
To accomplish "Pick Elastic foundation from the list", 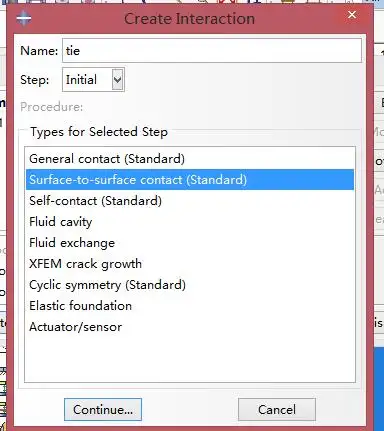I will coord(80,306).
